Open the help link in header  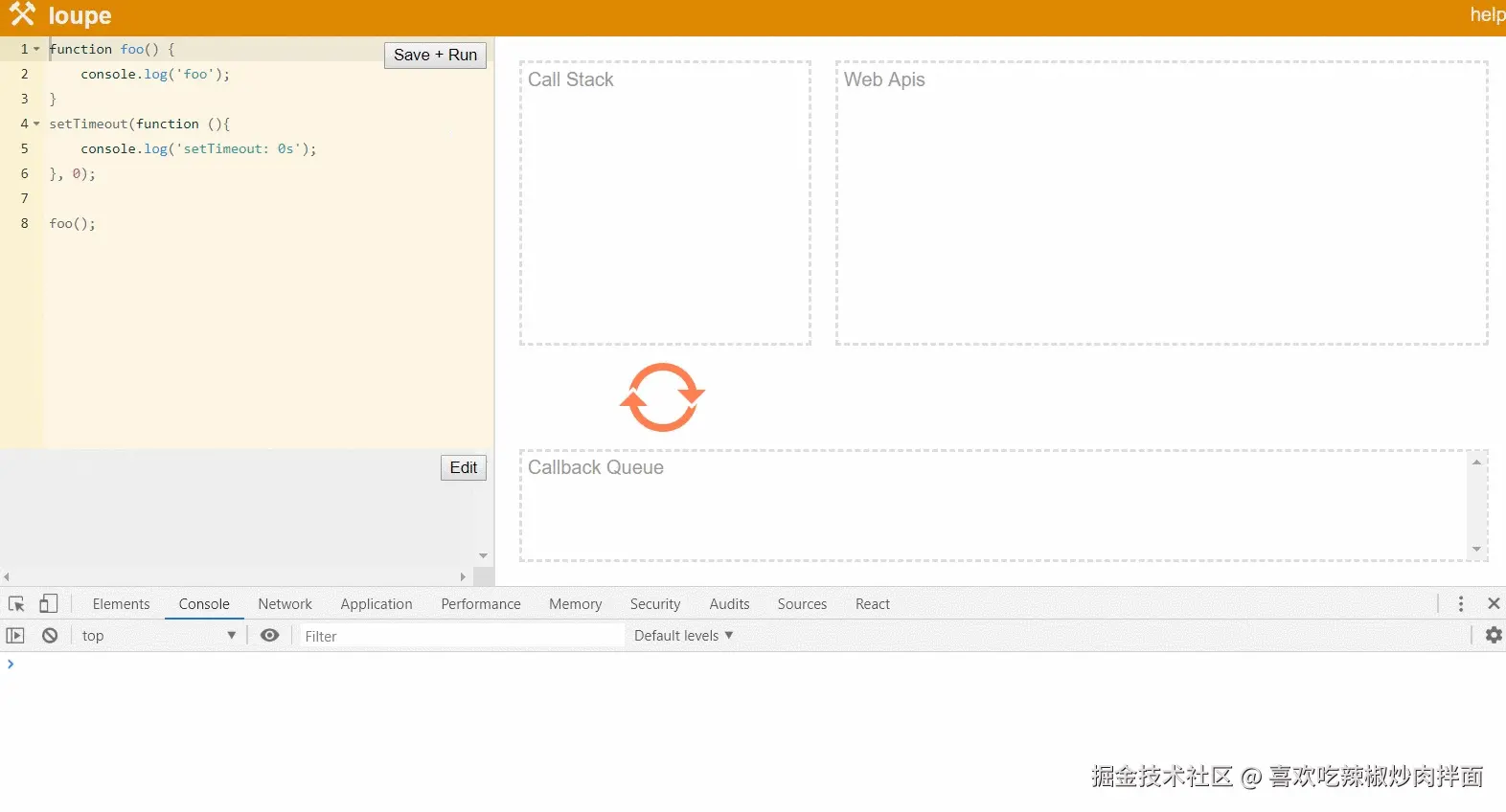[1488, 14]
